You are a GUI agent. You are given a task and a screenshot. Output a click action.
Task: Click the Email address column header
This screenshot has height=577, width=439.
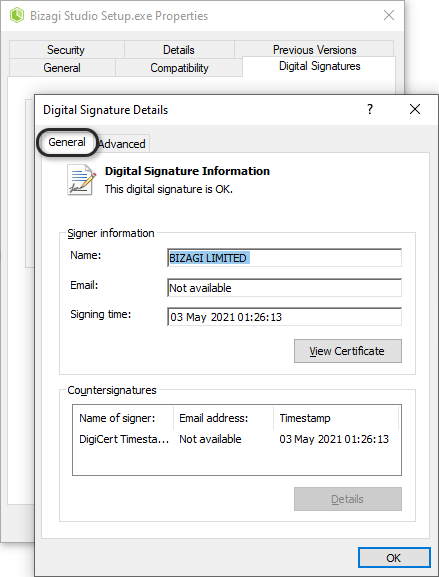coord(223,418)
